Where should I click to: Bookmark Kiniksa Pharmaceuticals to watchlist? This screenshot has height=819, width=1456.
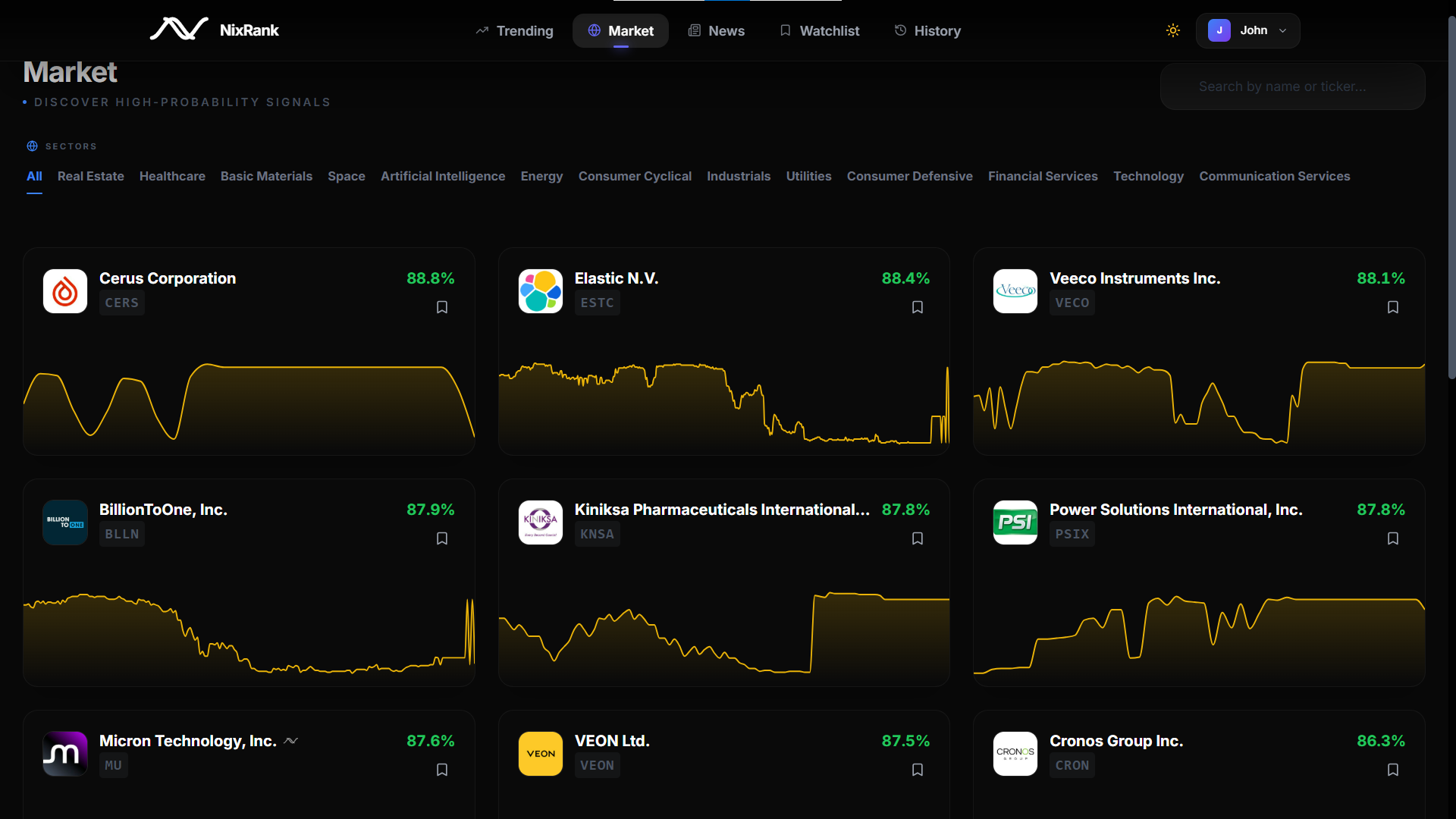click(918, 538)
